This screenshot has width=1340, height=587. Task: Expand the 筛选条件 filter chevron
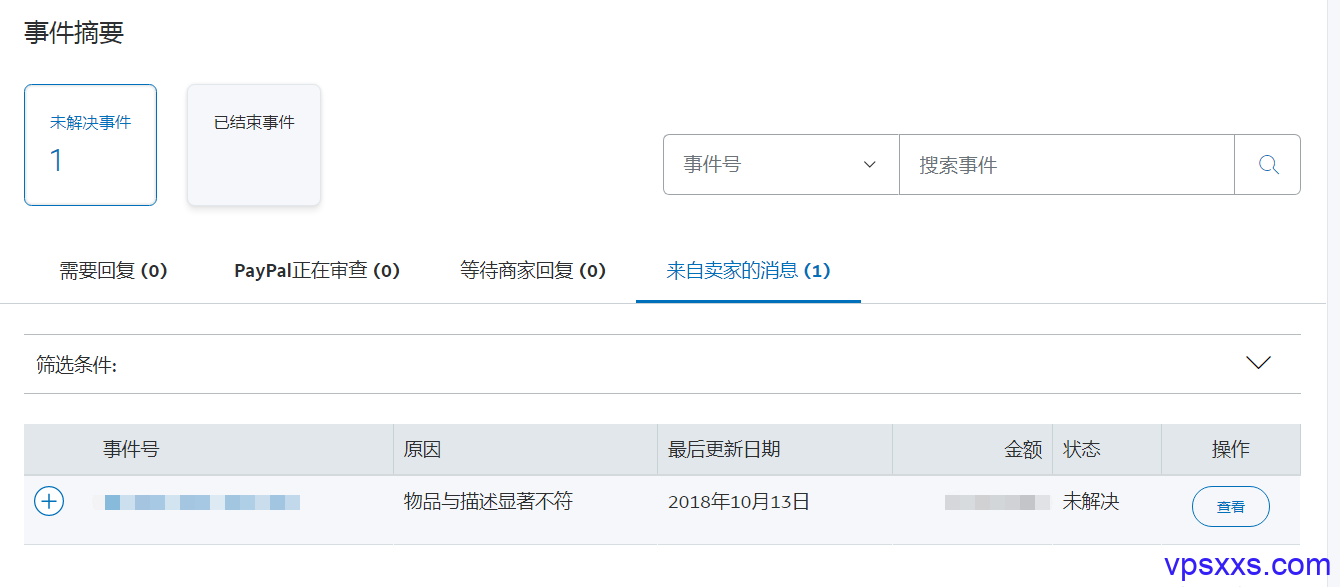coord(1258,363)
